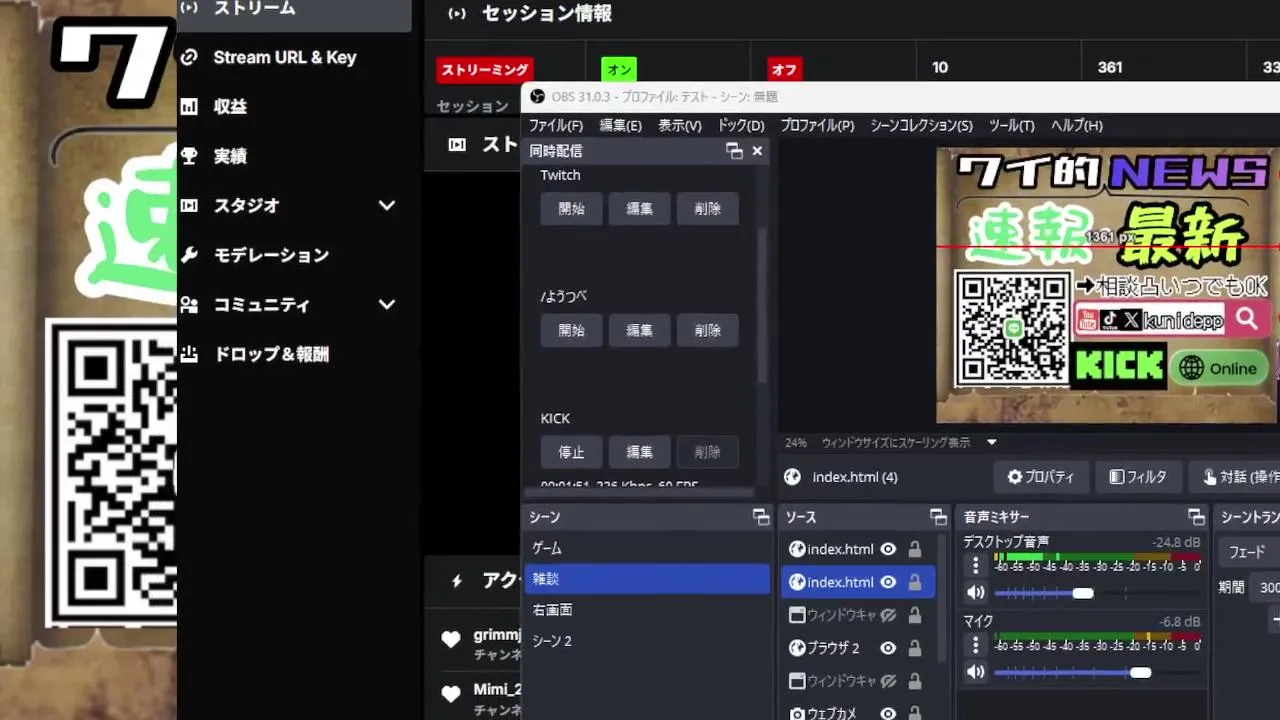Open プロパティ for the selected source
This screenshot has height=720, width=1280.
point(1040,477)
